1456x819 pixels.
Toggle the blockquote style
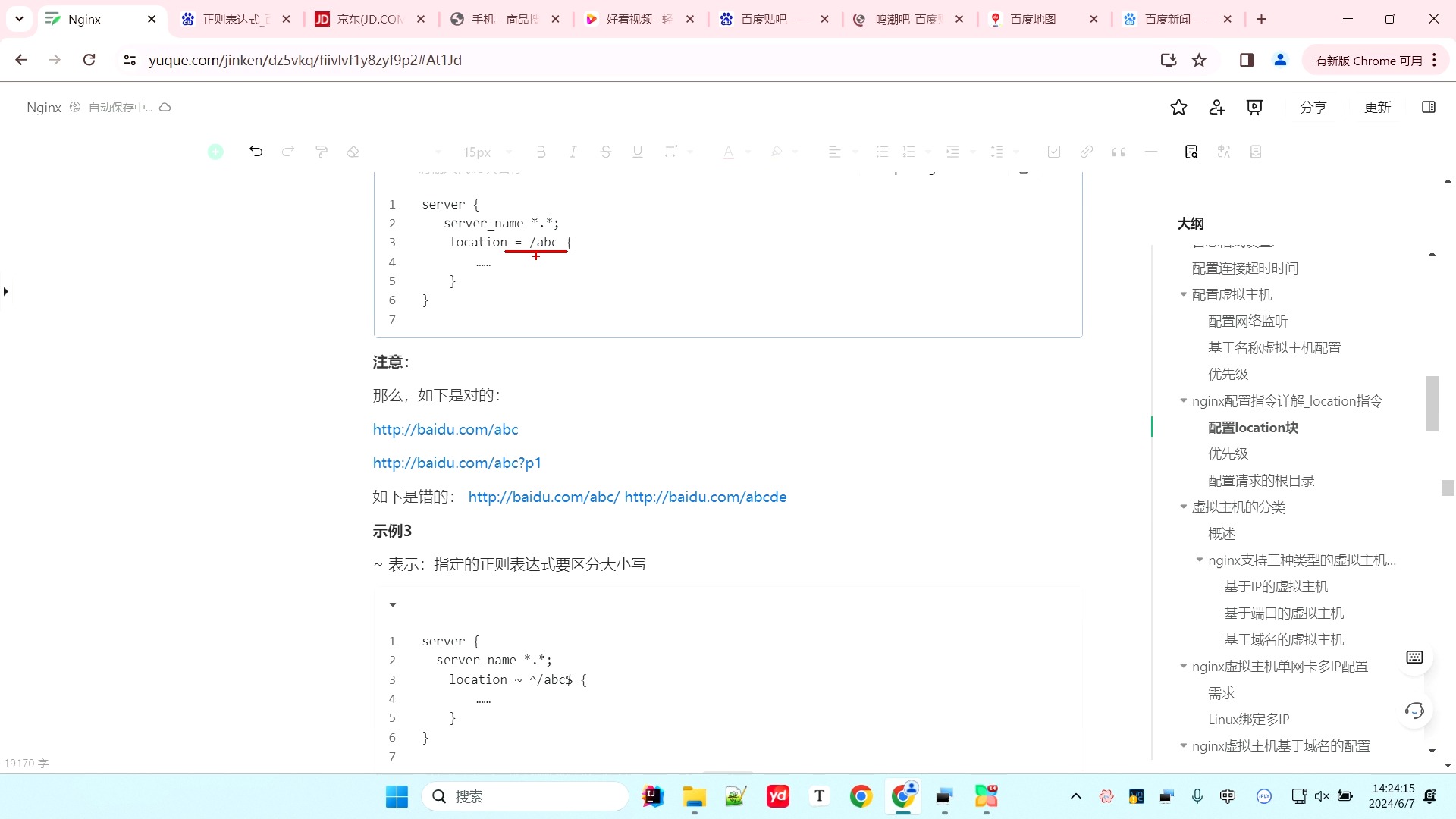1119,152
